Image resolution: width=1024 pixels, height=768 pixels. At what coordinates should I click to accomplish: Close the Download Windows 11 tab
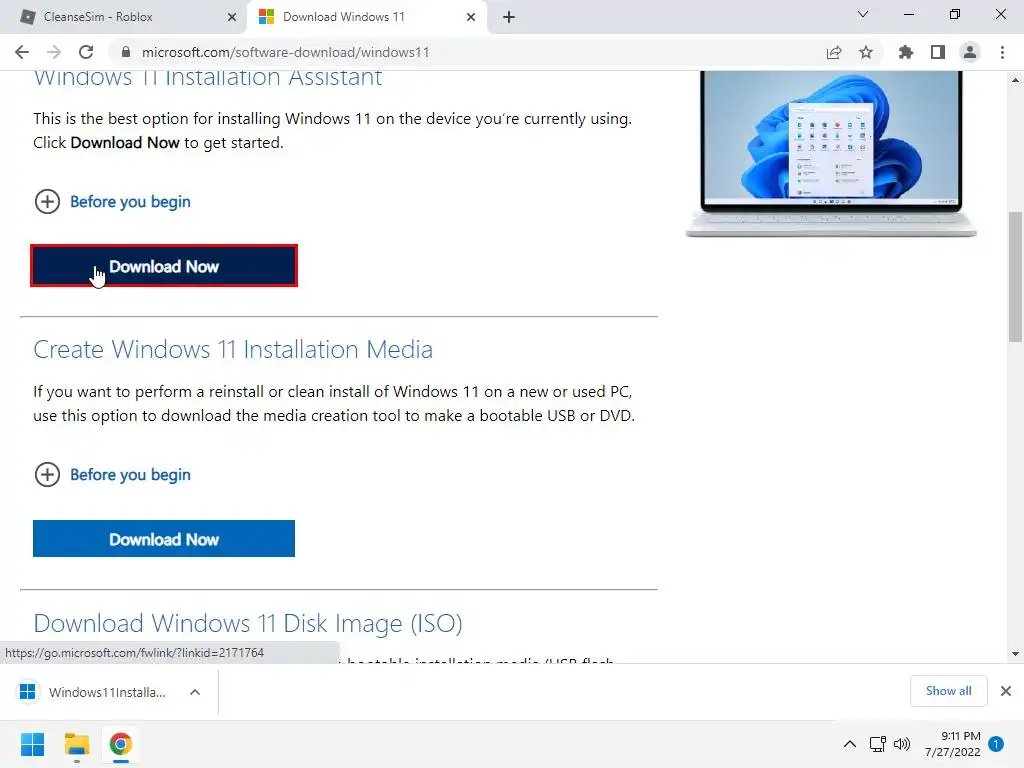coord(471,17)
